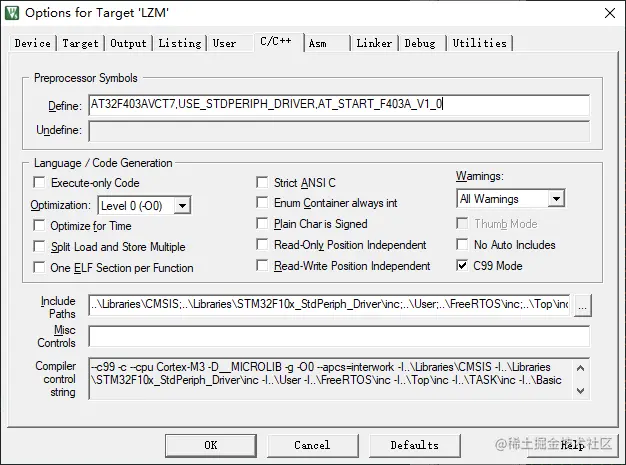Go to the Utilities tab
This screenshot has height=465, width=626.
pos(479,43)
